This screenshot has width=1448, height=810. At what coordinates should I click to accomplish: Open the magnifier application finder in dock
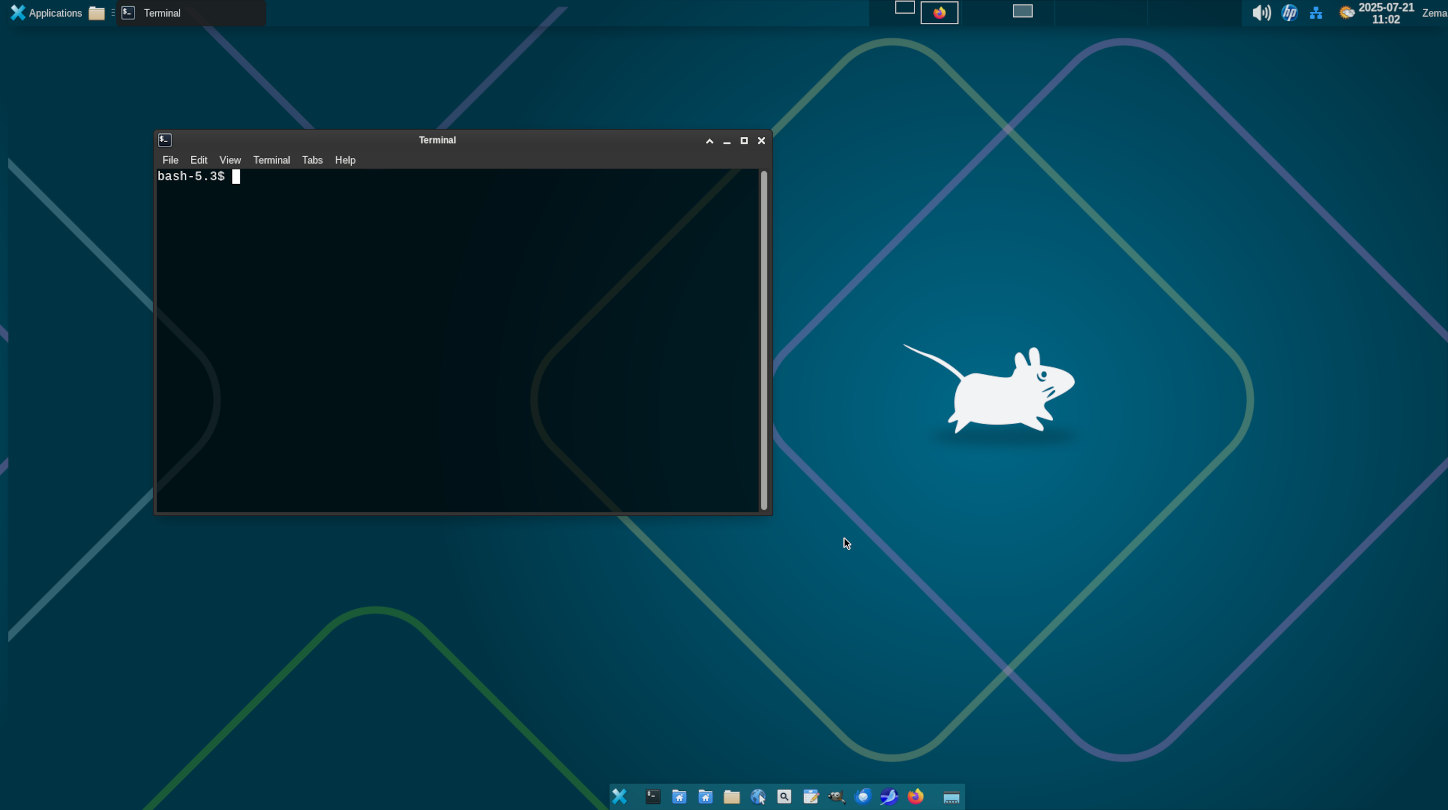click(x=784, y=797)
